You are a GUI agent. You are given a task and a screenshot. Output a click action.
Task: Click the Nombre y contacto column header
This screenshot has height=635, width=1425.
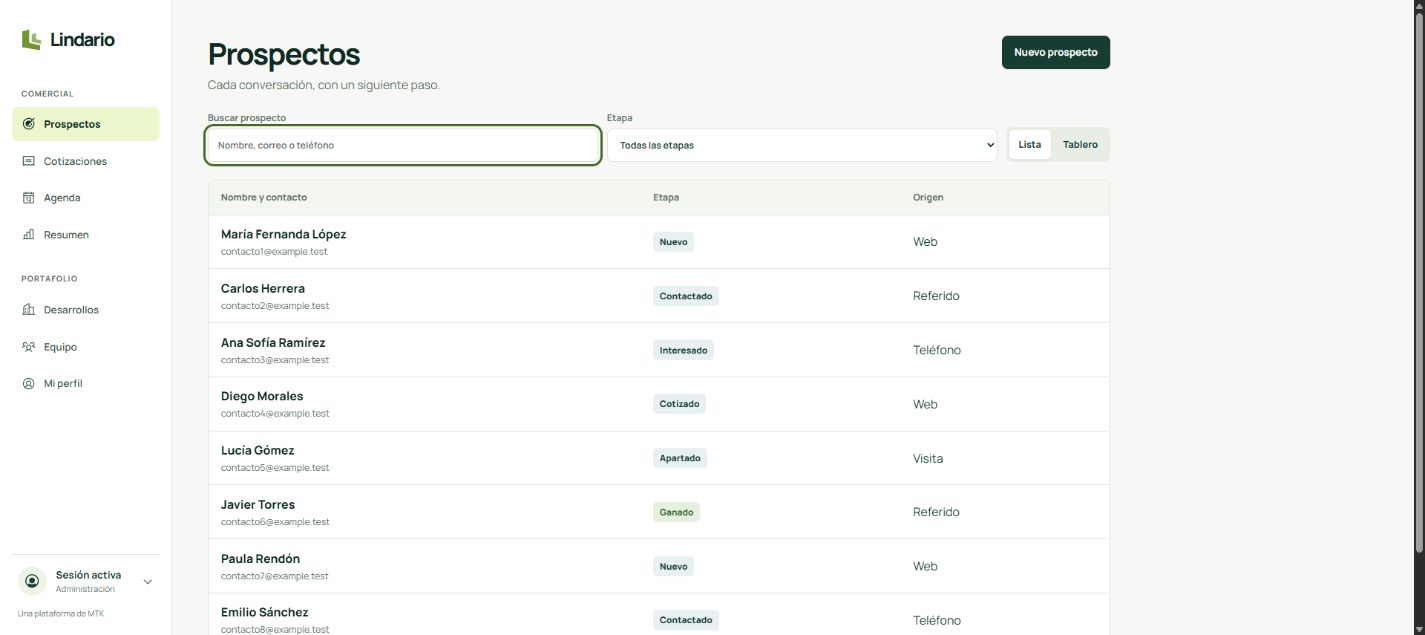tap(264, 197)
